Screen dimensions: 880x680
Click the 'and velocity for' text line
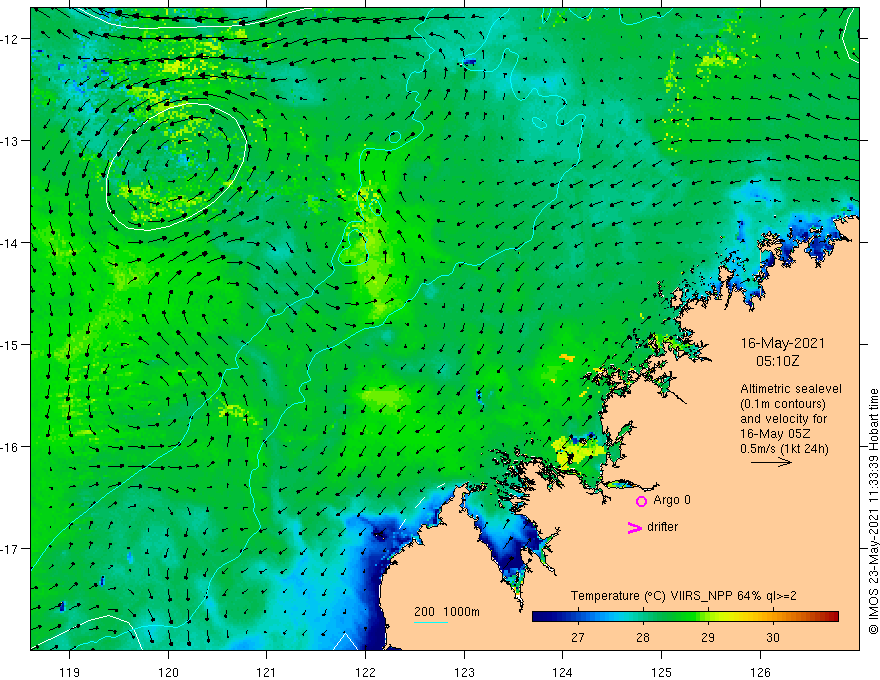pyautogui.click(x=783, y=419)
